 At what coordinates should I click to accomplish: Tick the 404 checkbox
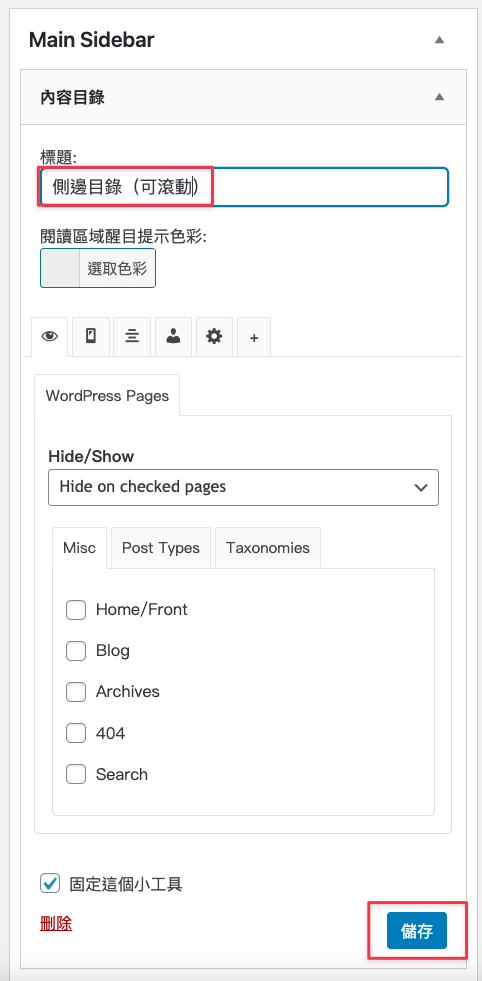point(76,733)
